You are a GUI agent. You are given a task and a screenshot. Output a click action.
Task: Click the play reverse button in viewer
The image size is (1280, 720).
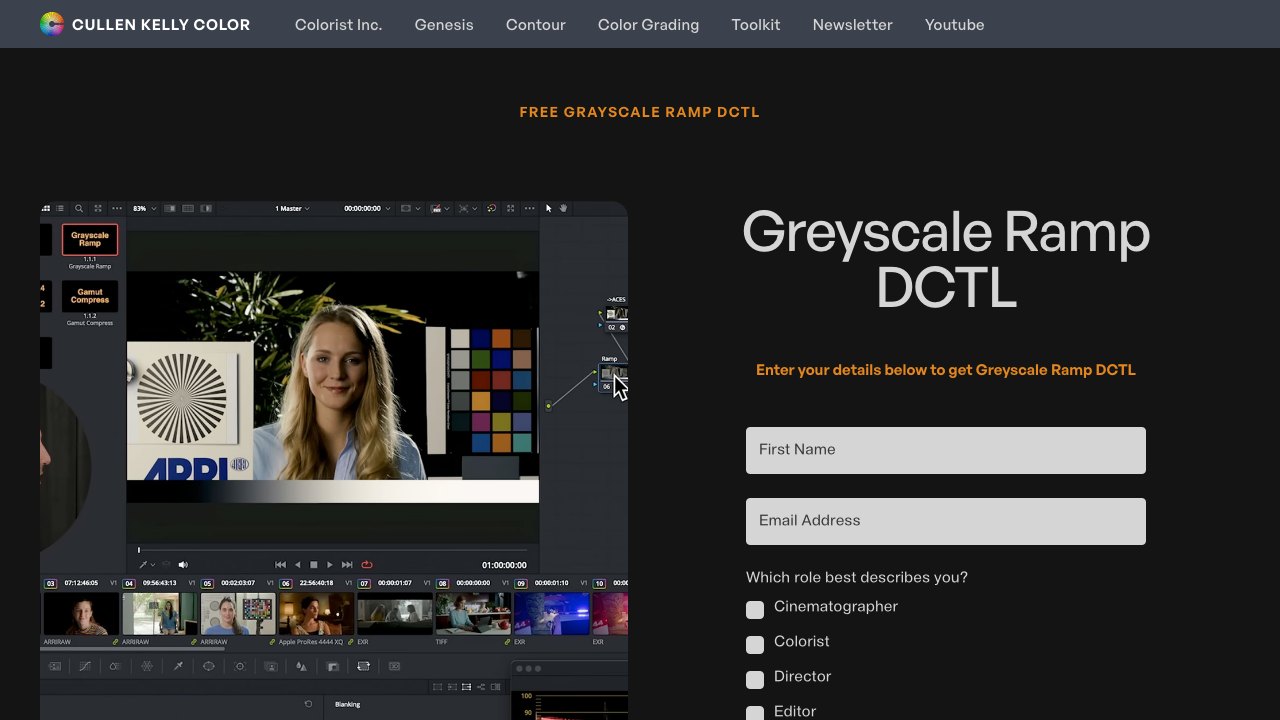coord(297,565)
